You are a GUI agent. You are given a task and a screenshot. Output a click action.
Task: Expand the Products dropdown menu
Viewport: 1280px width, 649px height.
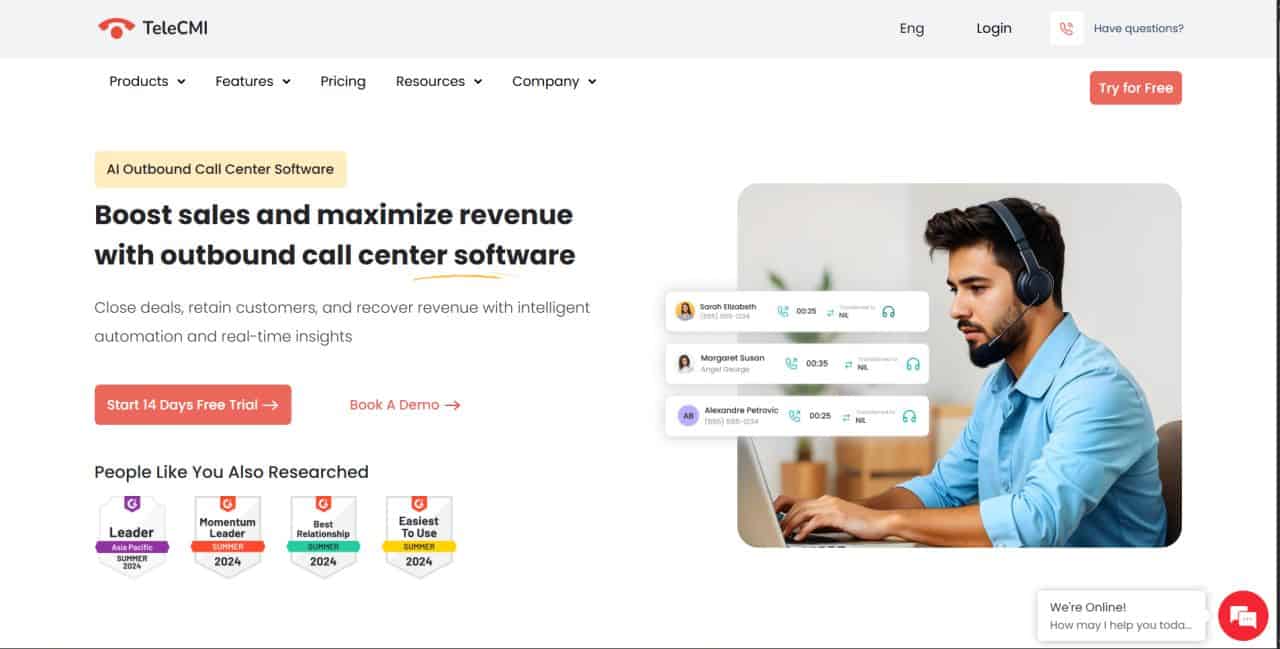[x=148, y=81]
